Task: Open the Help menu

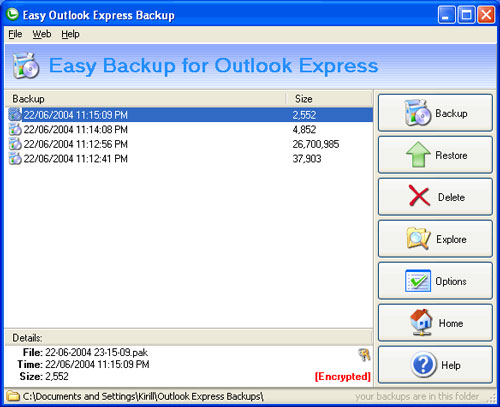Action: click(70, 34)
